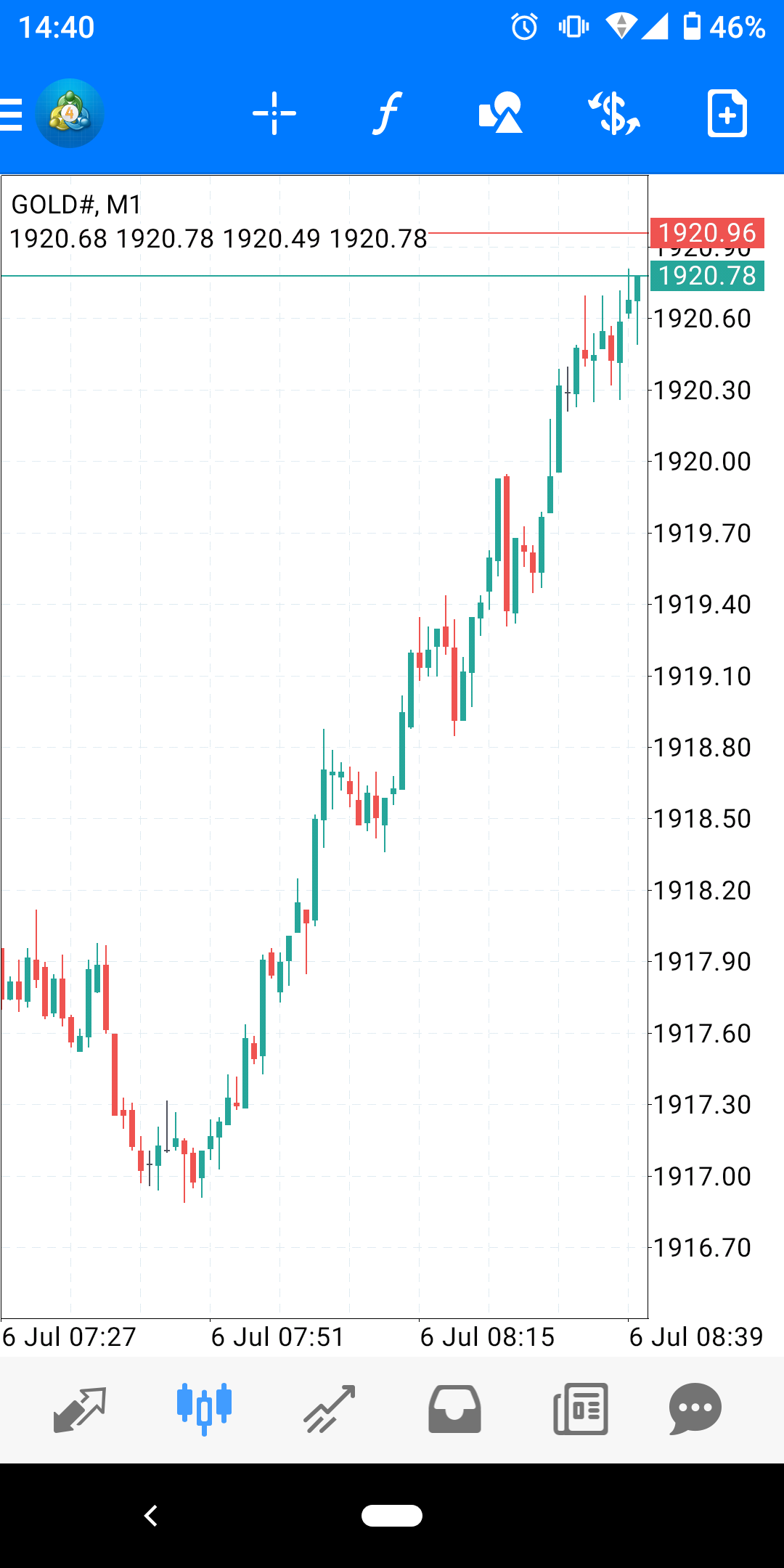The height and width of the screenshot is (1568, 784).
Task: Tap the green 1920.78 bid price label
Action: click(x=706, y=276)
